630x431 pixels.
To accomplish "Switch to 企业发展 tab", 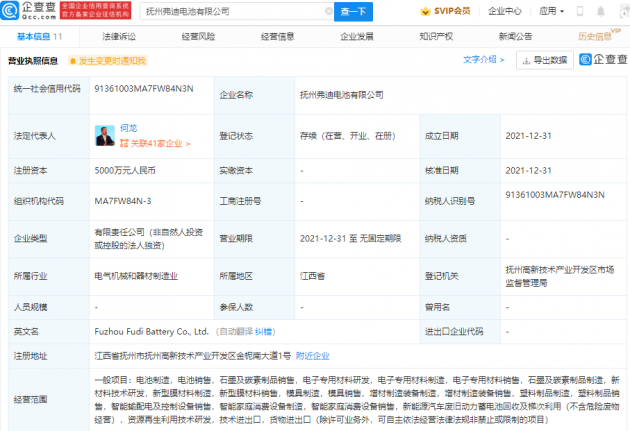I will click(x=357, y=37).
